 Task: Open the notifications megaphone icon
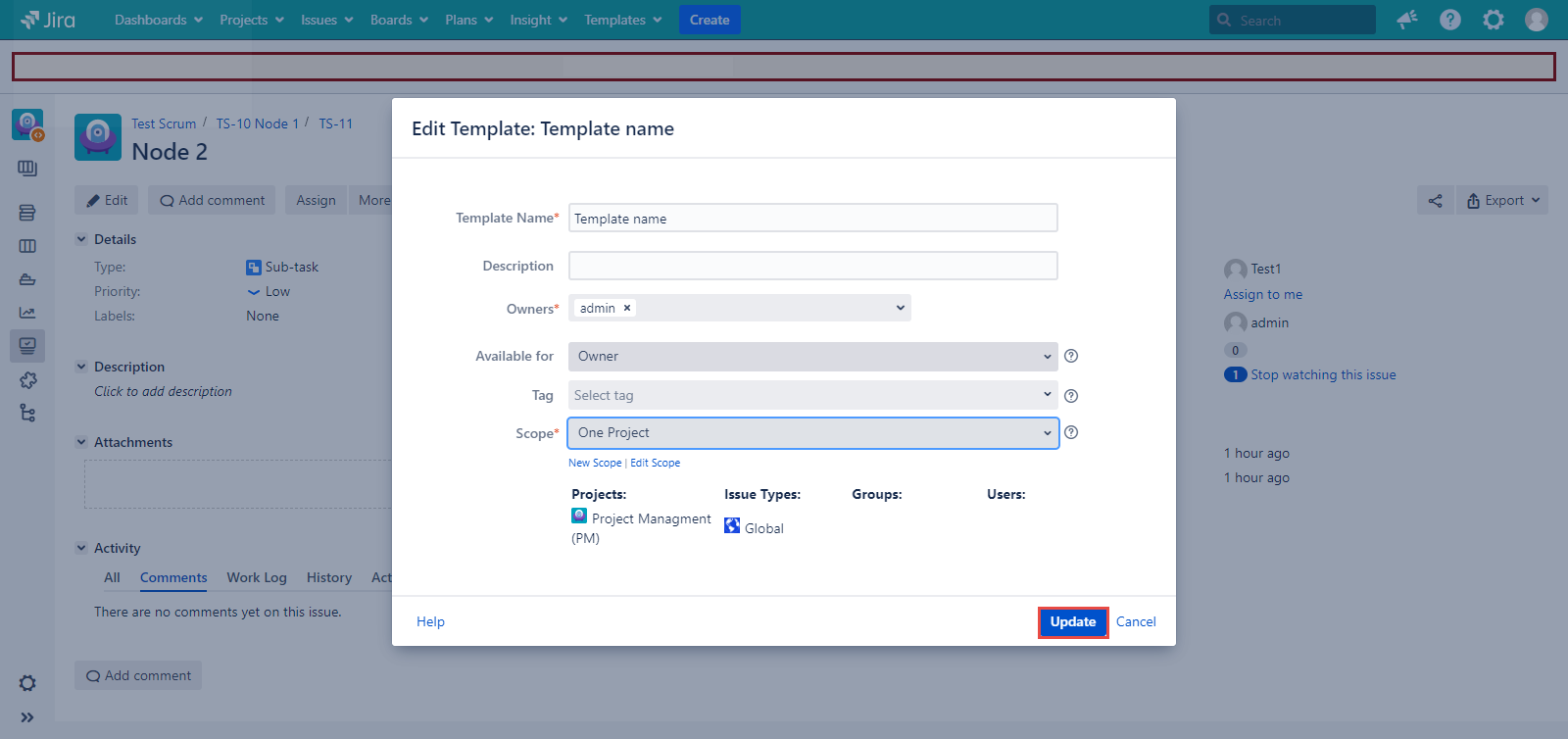pyautogui.click(x=1407, y=20)
